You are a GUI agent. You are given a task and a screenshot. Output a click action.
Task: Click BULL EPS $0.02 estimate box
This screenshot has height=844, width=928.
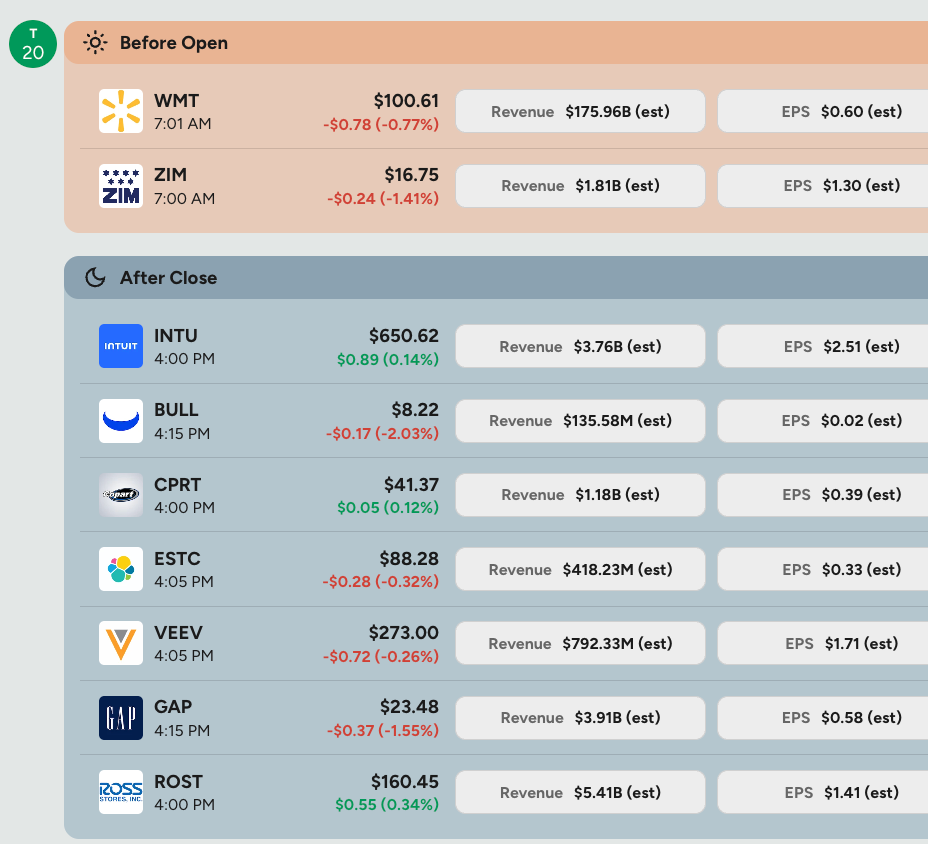point(823,421)
